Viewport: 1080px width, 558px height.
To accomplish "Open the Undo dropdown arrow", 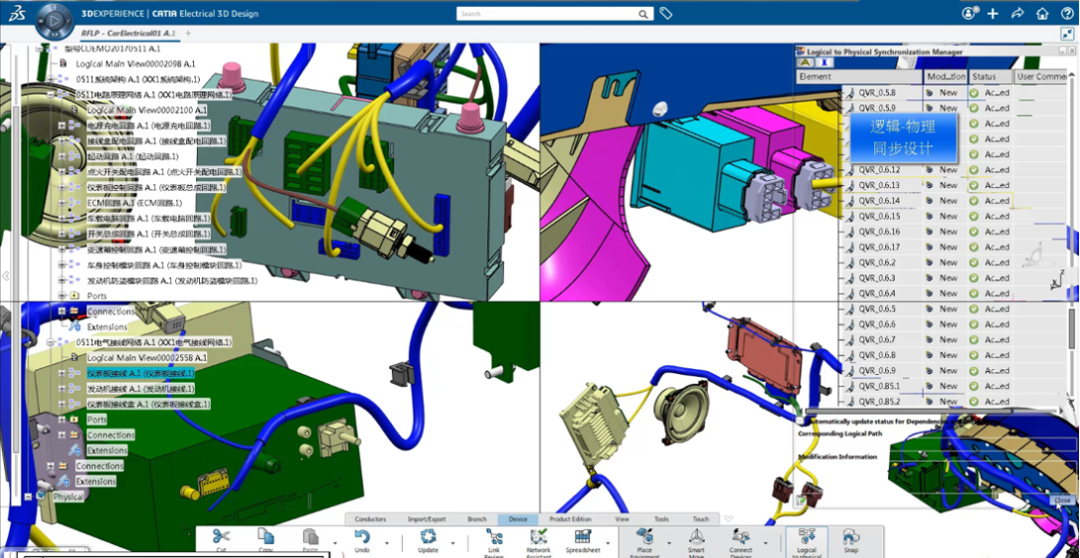I will (x=386, y=543).
